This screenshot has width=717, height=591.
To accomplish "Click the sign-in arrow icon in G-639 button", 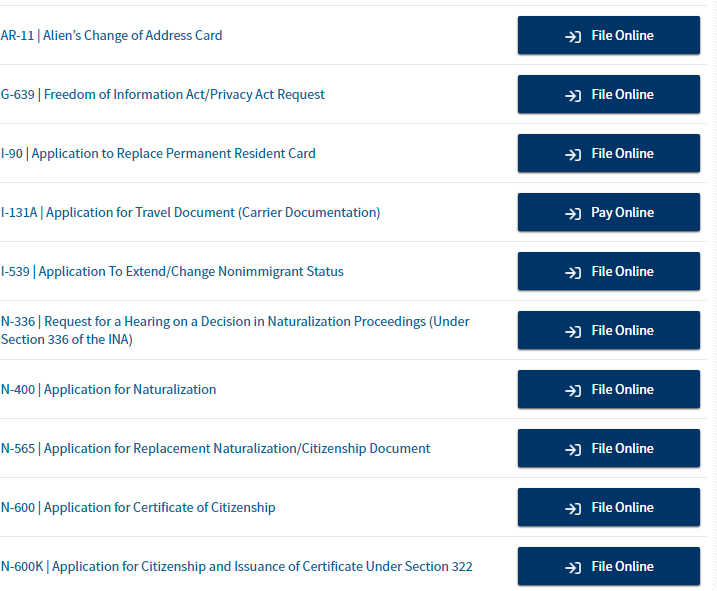I will (573, 96).
